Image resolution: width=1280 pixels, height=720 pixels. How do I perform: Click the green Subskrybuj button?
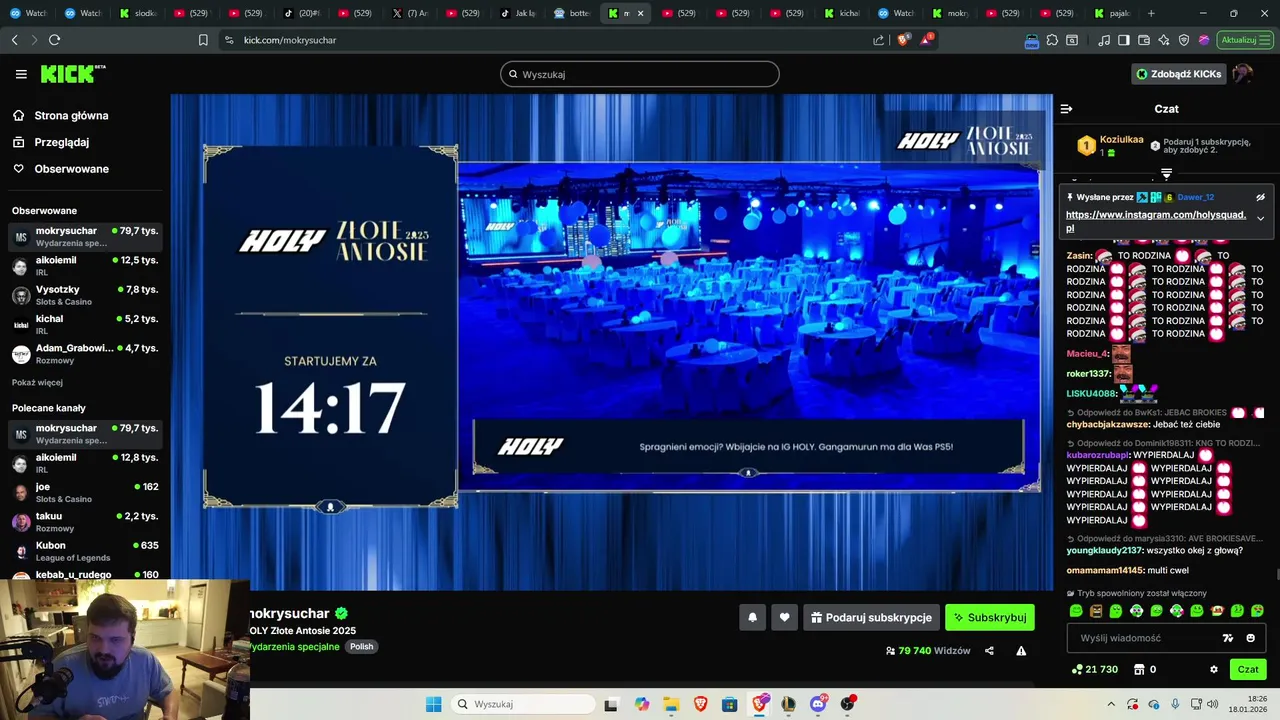click(990, 618)
